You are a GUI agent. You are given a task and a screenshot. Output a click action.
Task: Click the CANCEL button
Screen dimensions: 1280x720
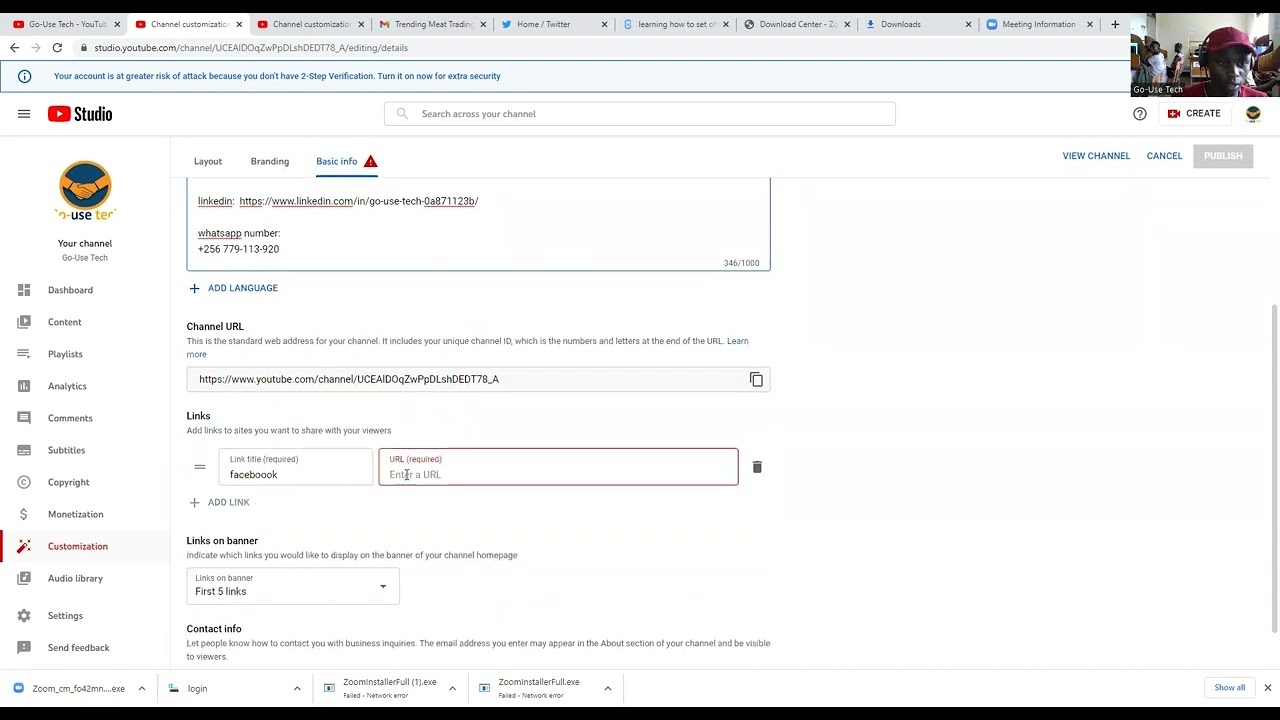tap(1164, 156)
